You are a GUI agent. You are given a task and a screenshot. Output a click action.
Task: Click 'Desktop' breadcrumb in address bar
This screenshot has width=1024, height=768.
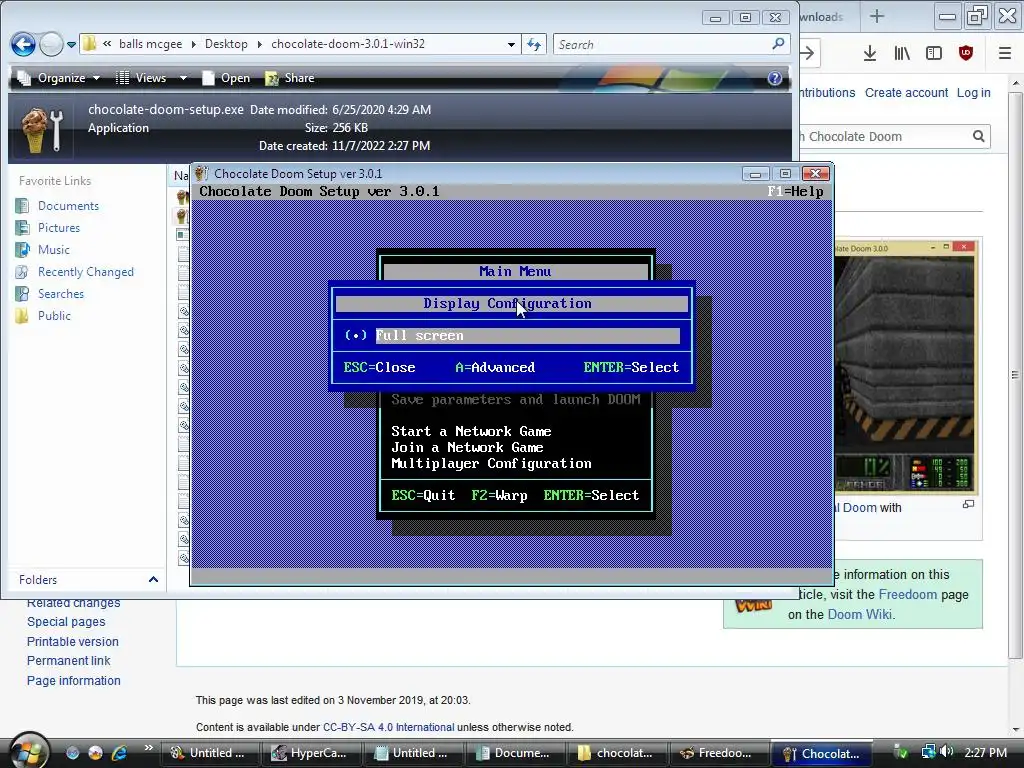[x=226, y=44]
